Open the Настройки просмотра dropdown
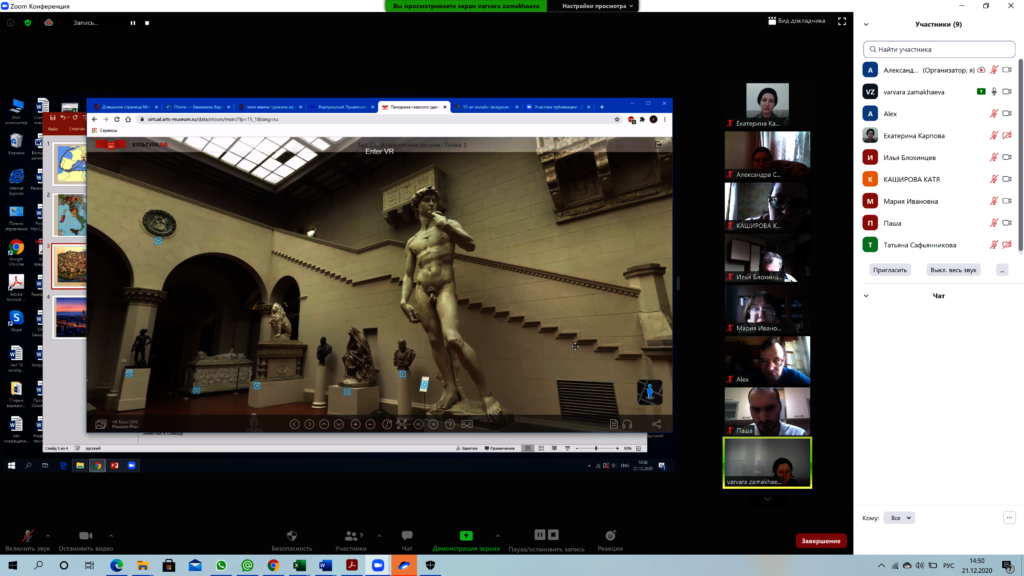The image size is (1024, 576). 598,6
